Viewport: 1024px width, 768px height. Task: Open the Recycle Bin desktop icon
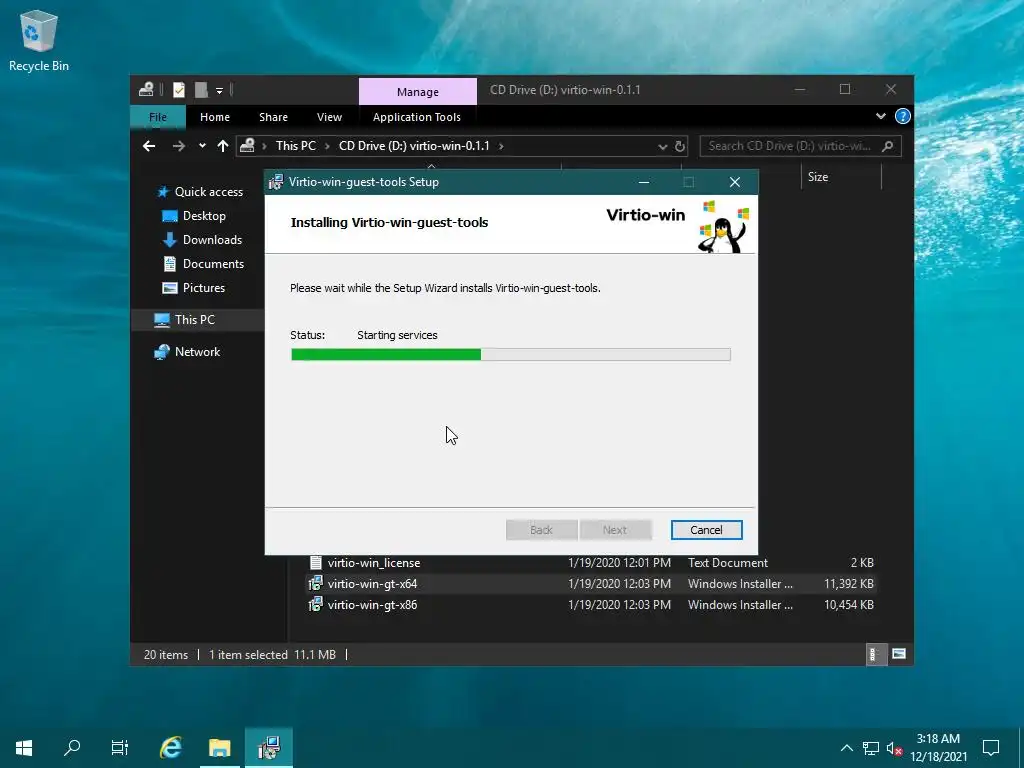tap(39, 40)
